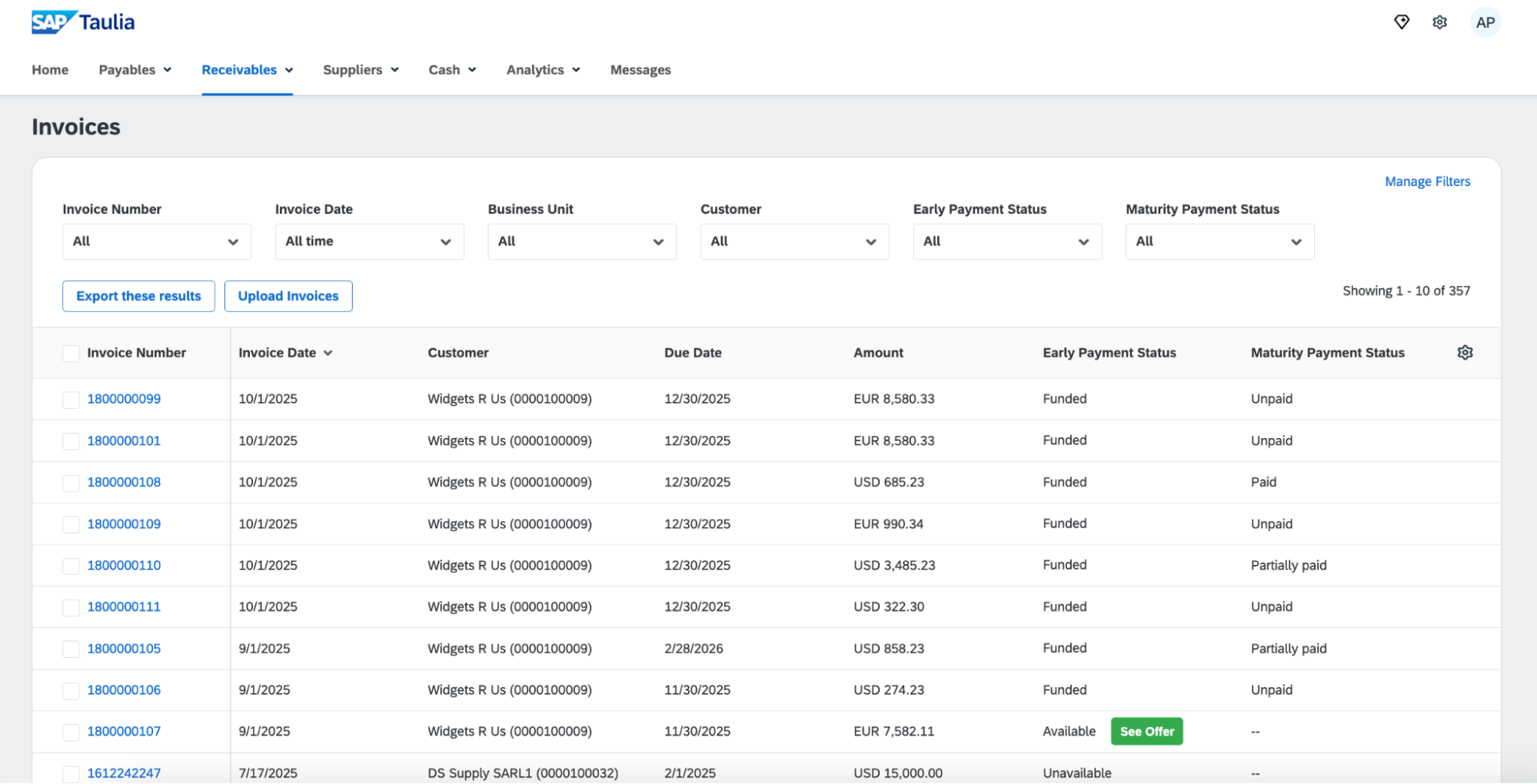Click the Amount column header
This screenshot has width=1537, height=784.
878,353
